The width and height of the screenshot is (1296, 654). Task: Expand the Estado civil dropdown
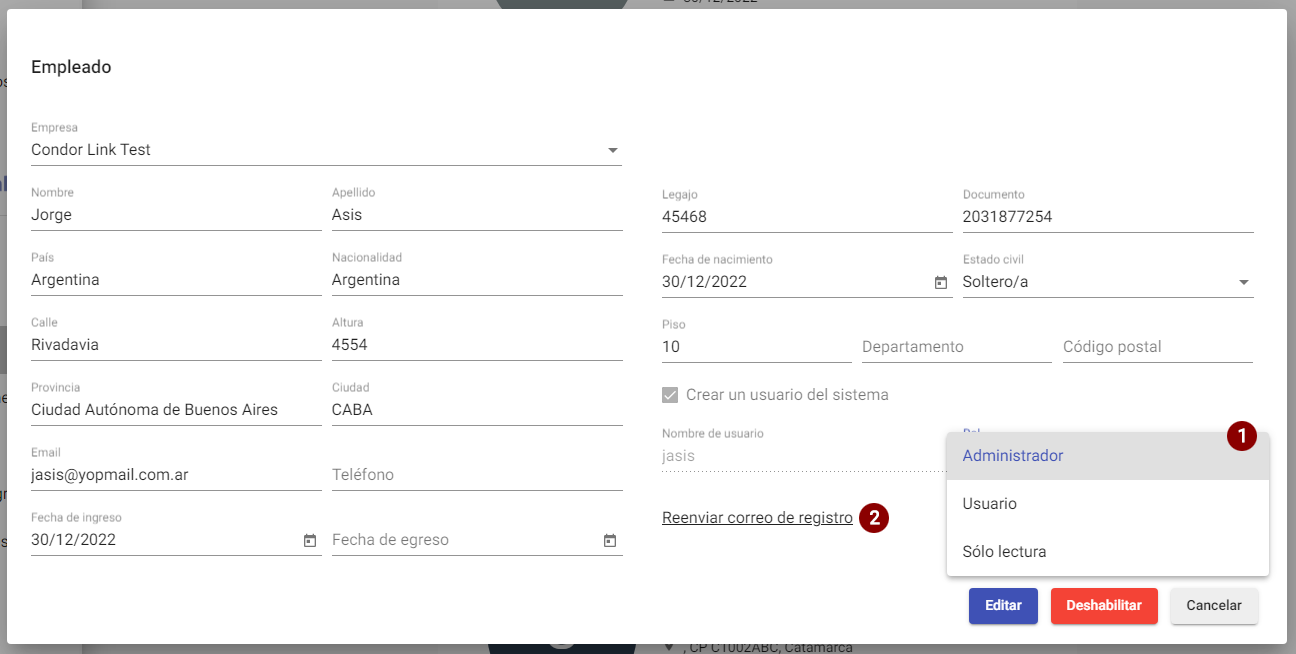coord(1244,282)
